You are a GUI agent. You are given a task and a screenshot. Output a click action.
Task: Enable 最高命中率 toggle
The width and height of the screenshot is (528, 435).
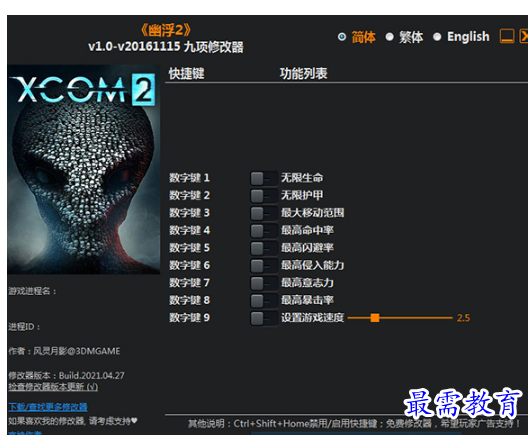264,231
